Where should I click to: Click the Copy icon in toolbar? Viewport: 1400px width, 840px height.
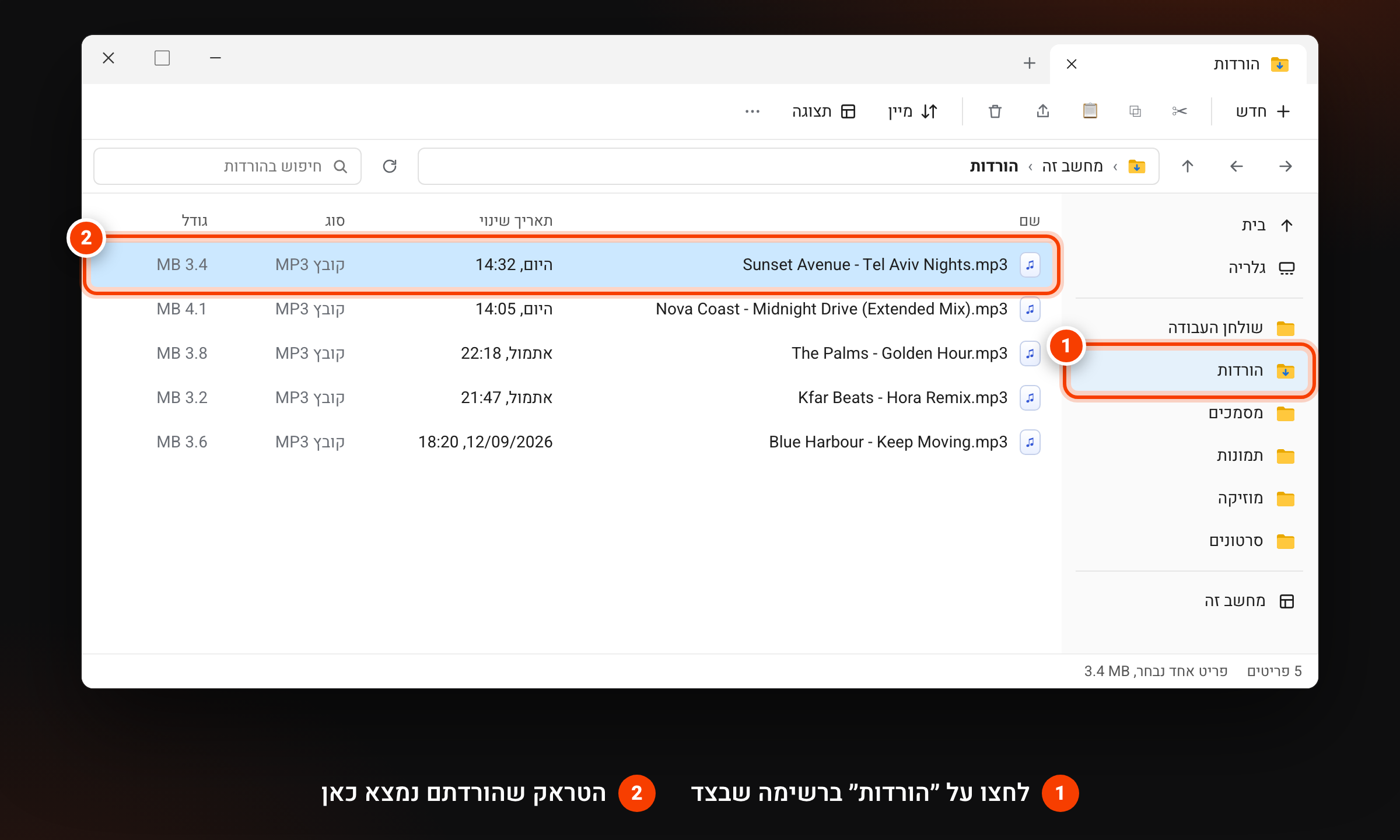[x=1135, y=111]
